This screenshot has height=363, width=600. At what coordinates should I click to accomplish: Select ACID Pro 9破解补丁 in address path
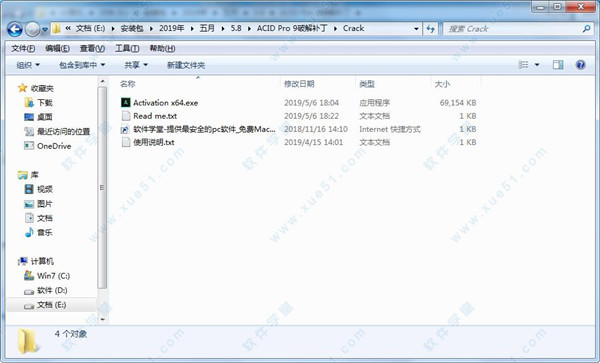(x=292, y=28)
